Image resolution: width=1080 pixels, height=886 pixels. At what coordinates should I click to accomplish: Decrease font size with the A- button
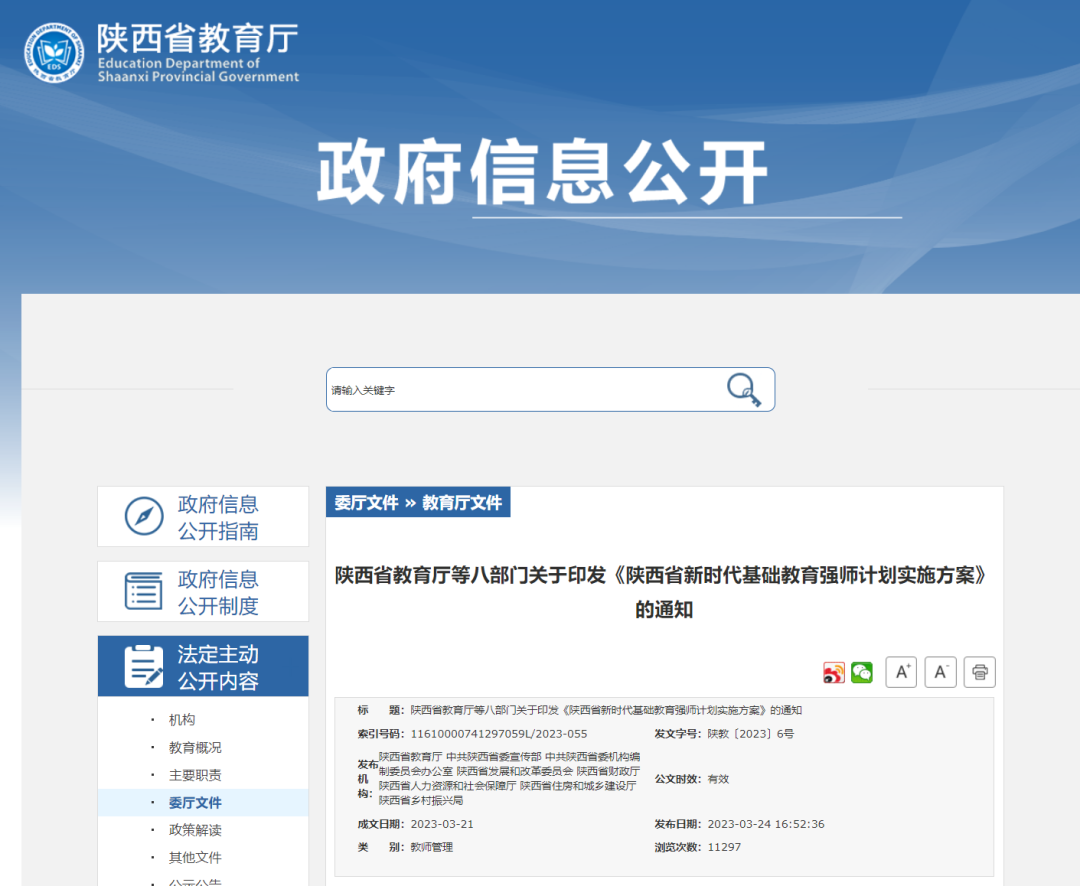[940, 672]
